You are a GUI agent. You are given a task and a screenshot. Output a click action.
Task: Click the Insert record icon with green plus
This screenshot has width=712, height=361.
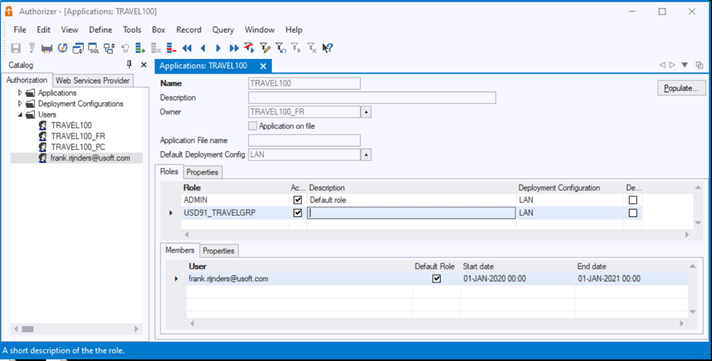pos(140,48)
